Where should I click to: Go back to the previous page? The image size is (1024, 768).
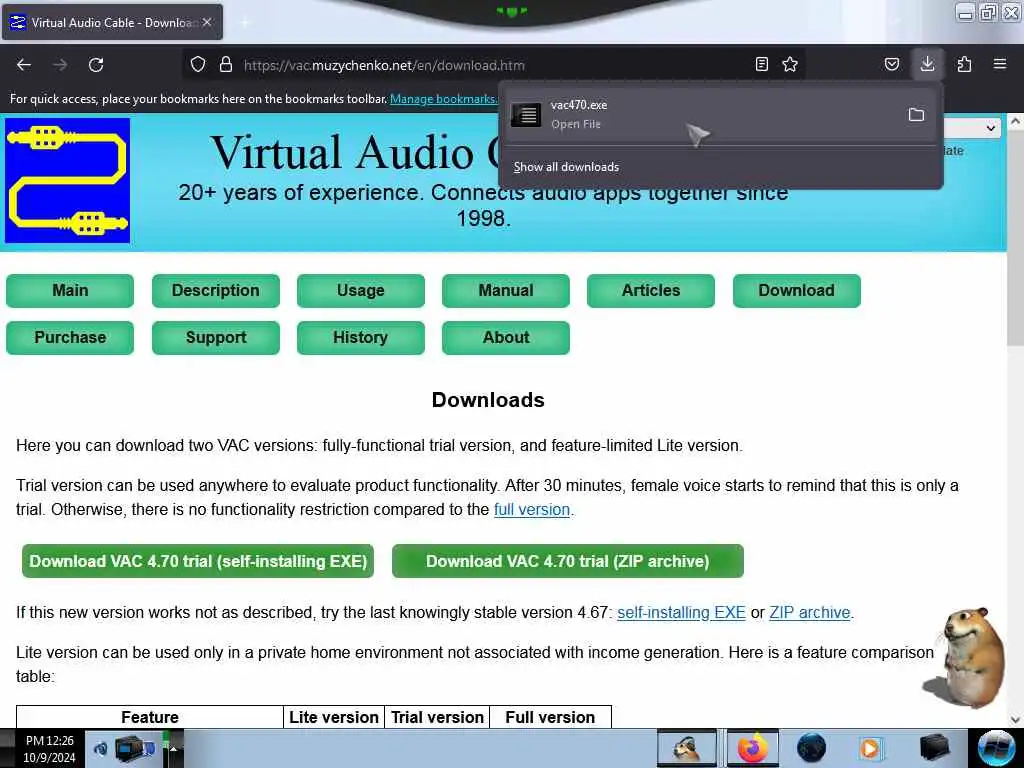click(24, 65)
